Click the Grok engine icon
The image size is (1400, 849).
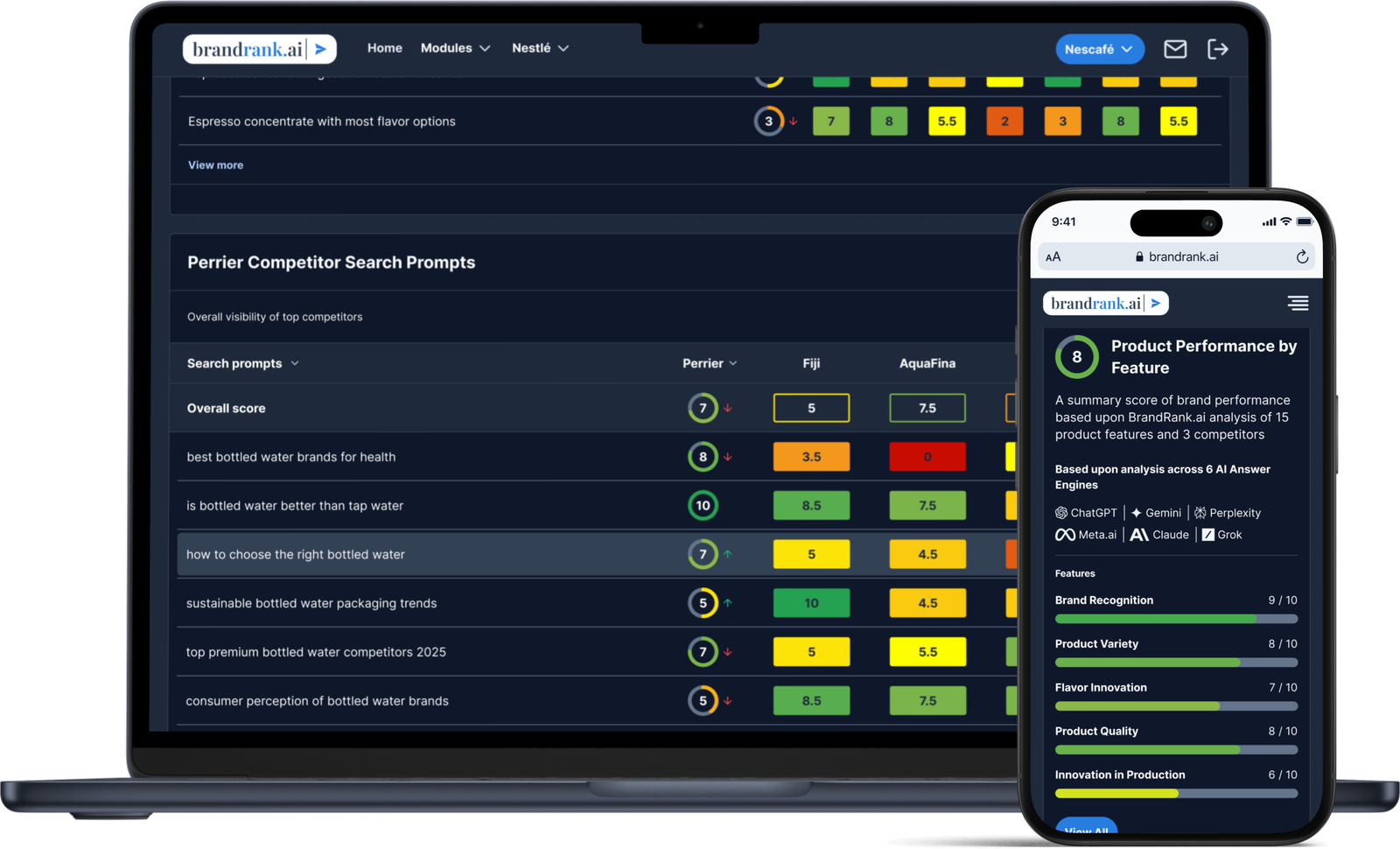[1207, 535]
